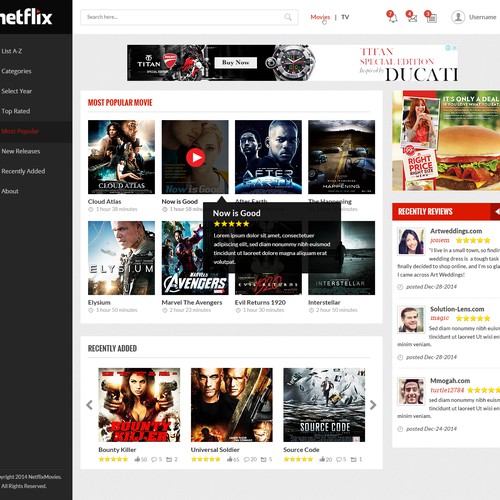Viewport: 500px width, 500px height.
Task: Click Cloud Atlas title link
Action: click(x=104, y=201)
